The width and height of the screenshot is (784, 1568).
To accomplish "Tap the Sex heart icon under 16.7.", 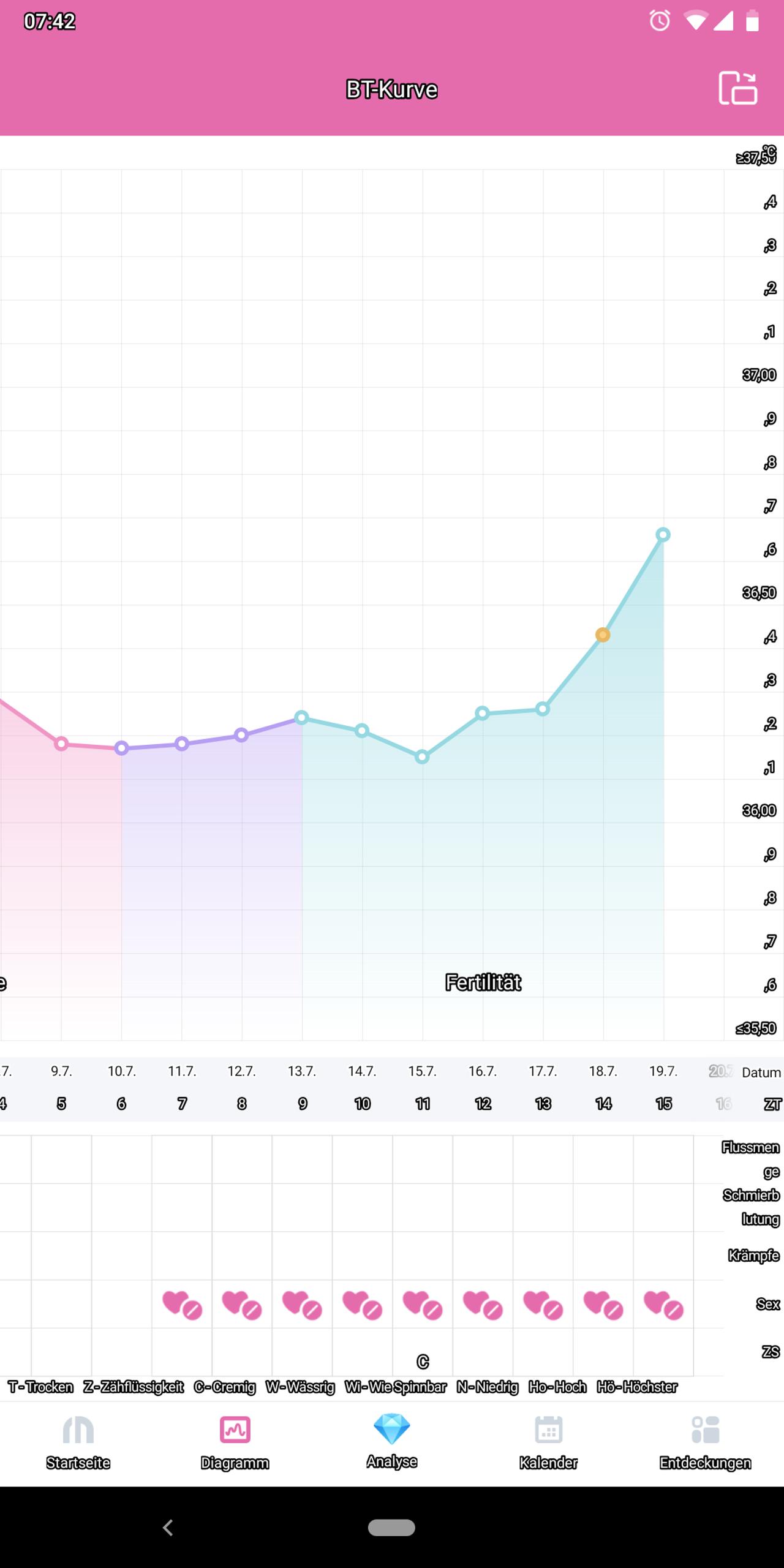I will (x=483, y=1305).
